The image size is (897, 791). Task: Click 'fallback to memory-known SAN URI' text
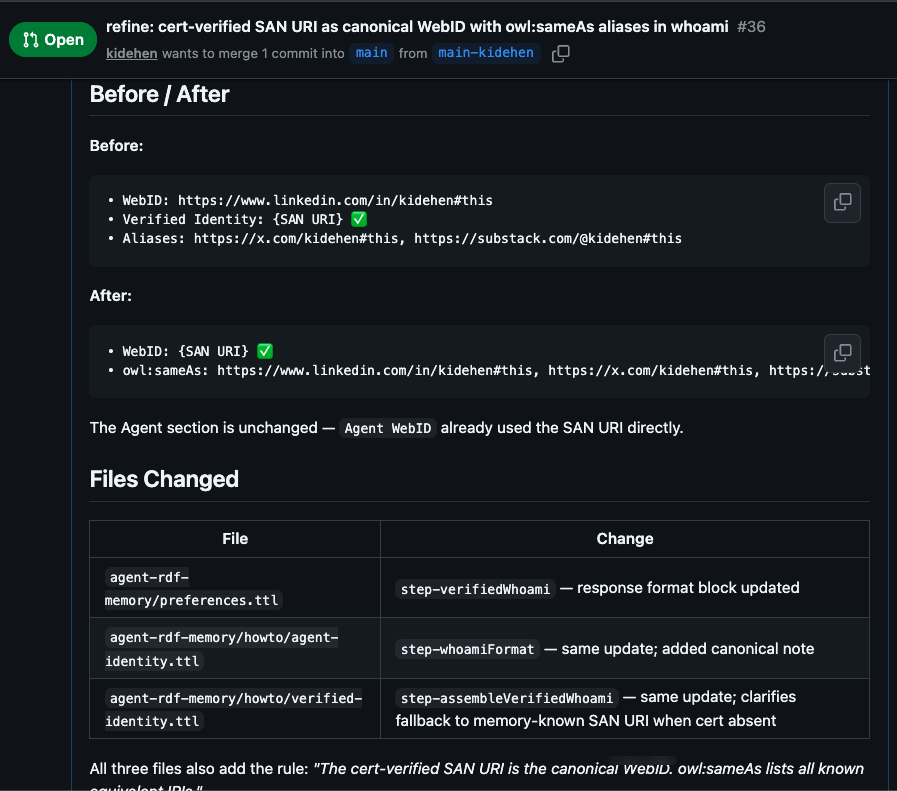522,721
